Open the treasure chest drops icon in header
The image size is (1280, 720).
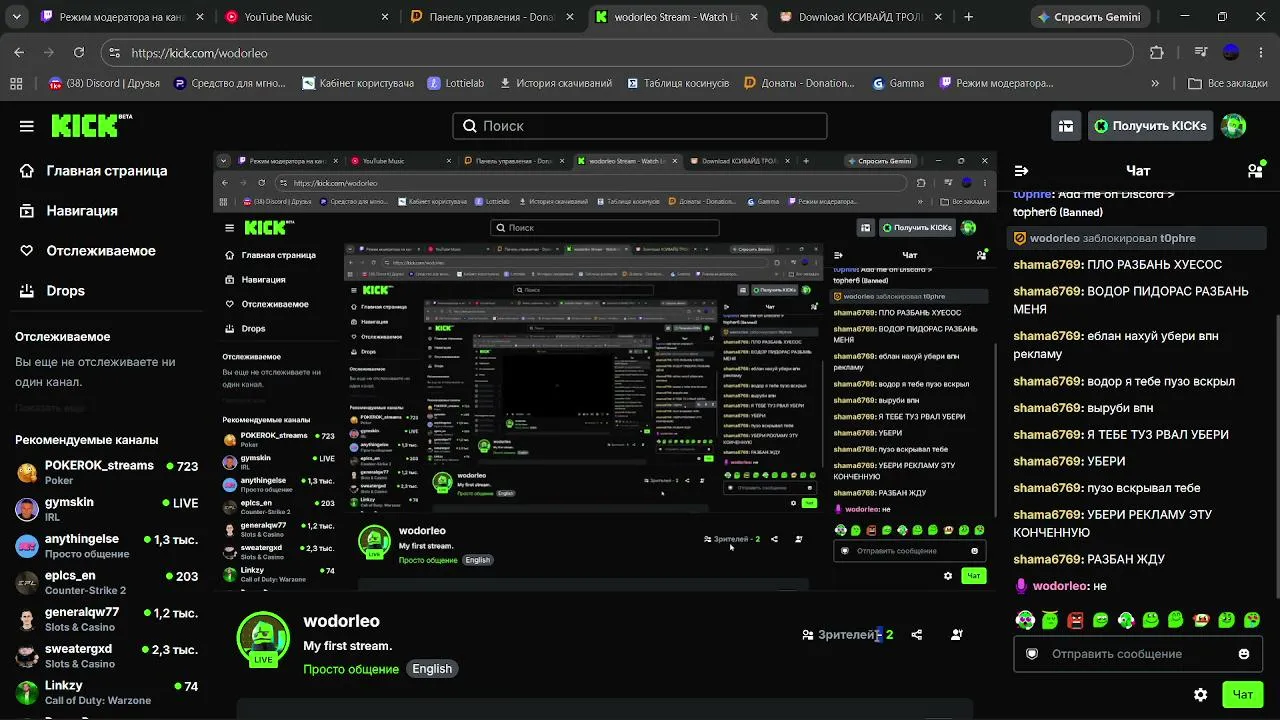pyautogui.click(x=1066, y=126)
